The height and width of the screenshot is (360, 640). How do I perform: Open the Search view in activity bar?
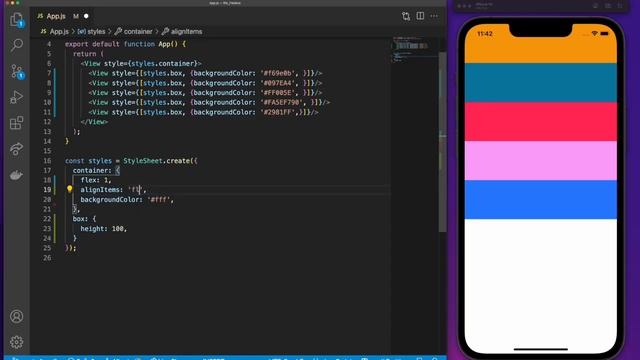tap(16, 44)
